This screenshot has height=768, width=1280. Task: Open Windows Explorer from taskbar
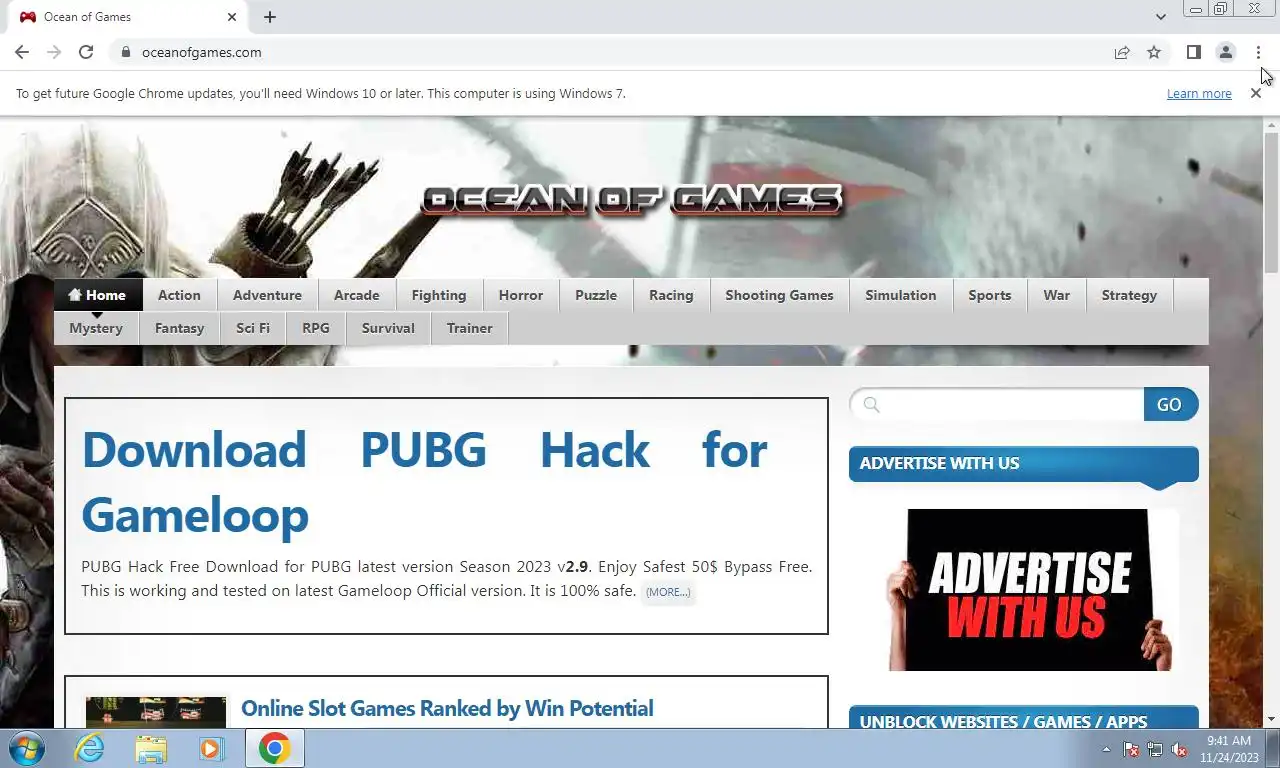(151, 748)
